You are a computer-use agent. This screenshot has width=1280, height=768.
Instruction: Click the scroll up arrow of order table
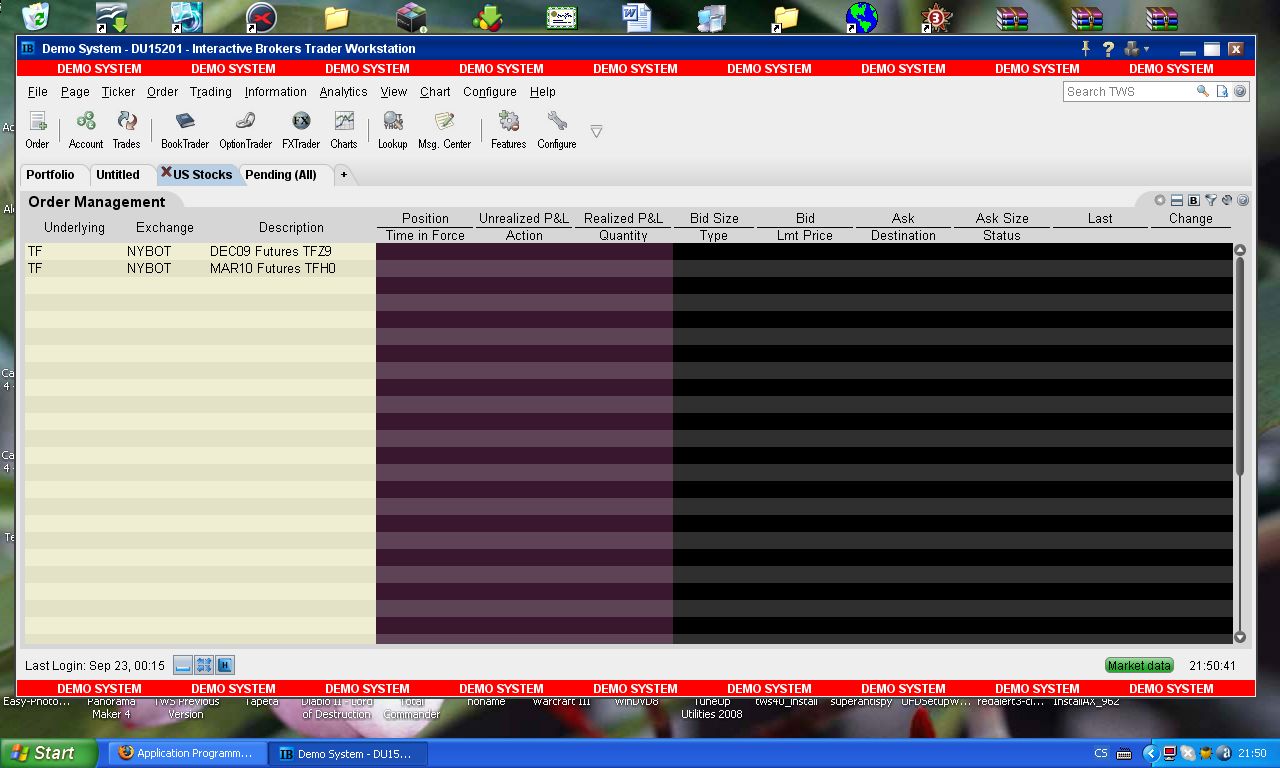1240,250
